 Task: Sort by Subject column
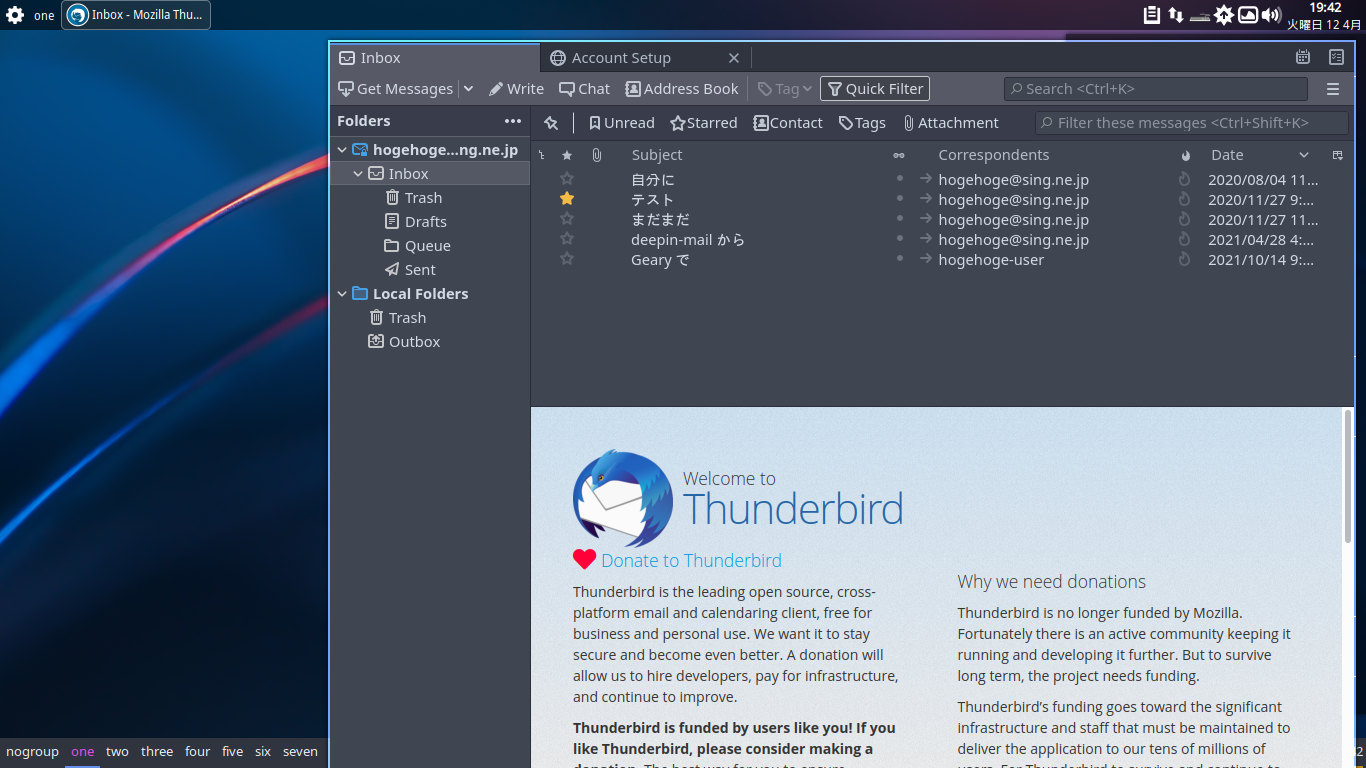click(657, 155)
